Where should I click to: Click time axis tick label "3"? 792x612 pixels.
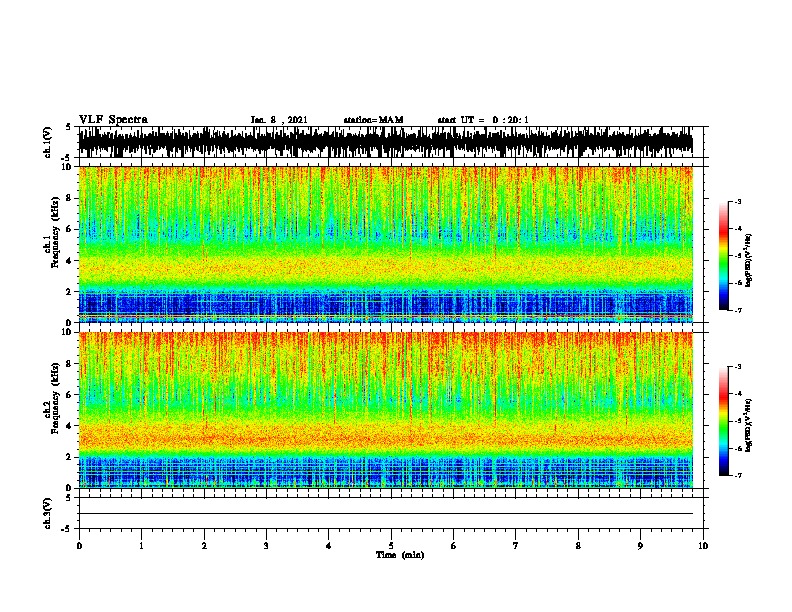click(x=266, y=545)
